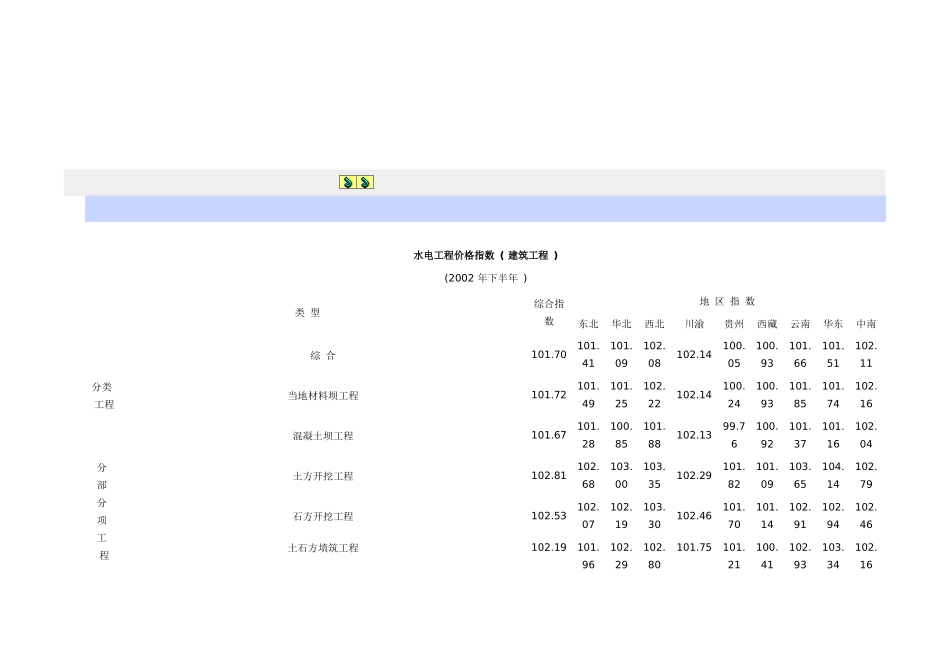
Task: Click 贵州 value 99.76 in 混凝土坝工程 row
Action: coord(734,435)
